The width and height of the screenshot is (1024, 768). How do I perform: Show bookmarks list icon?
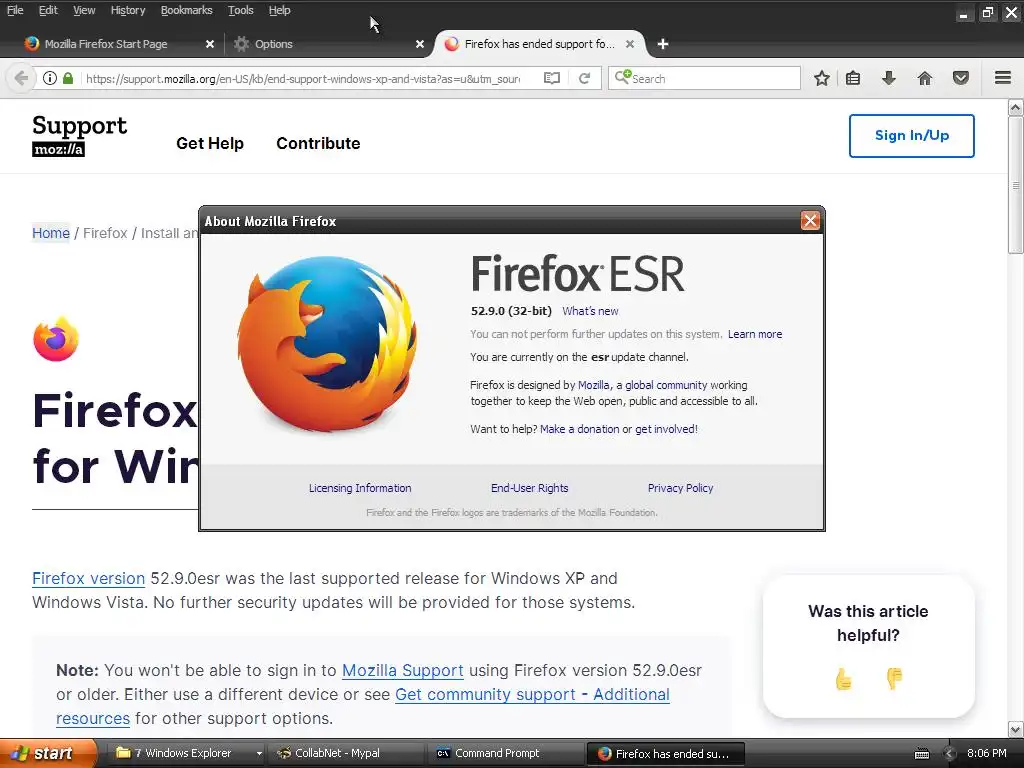click(853, 78)
